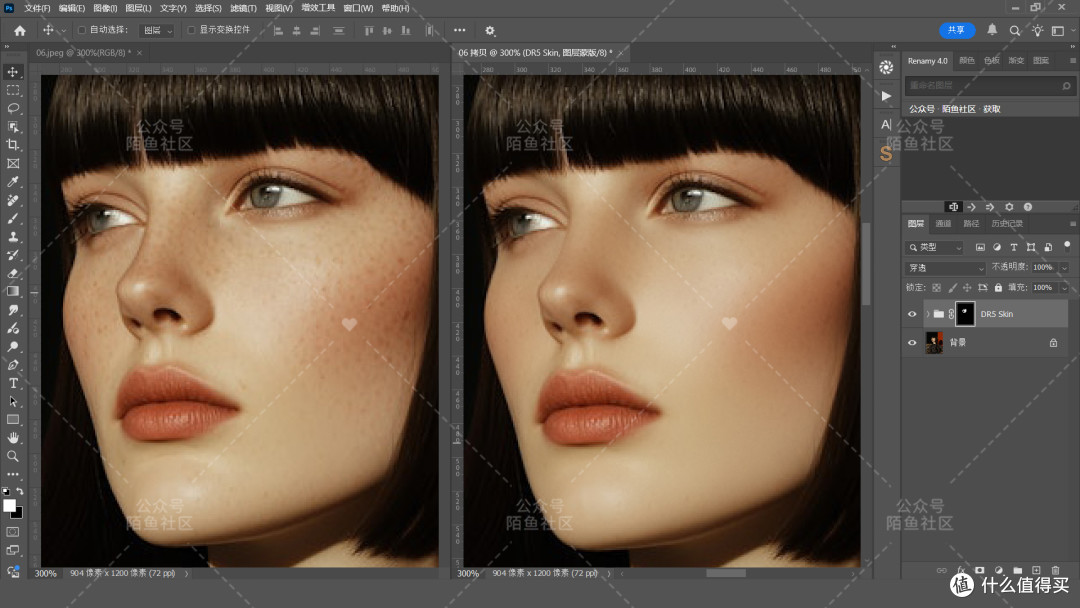Select the Eyedropper tool
This screenshot has width=1080, height=608.
[x=13, y=182]
